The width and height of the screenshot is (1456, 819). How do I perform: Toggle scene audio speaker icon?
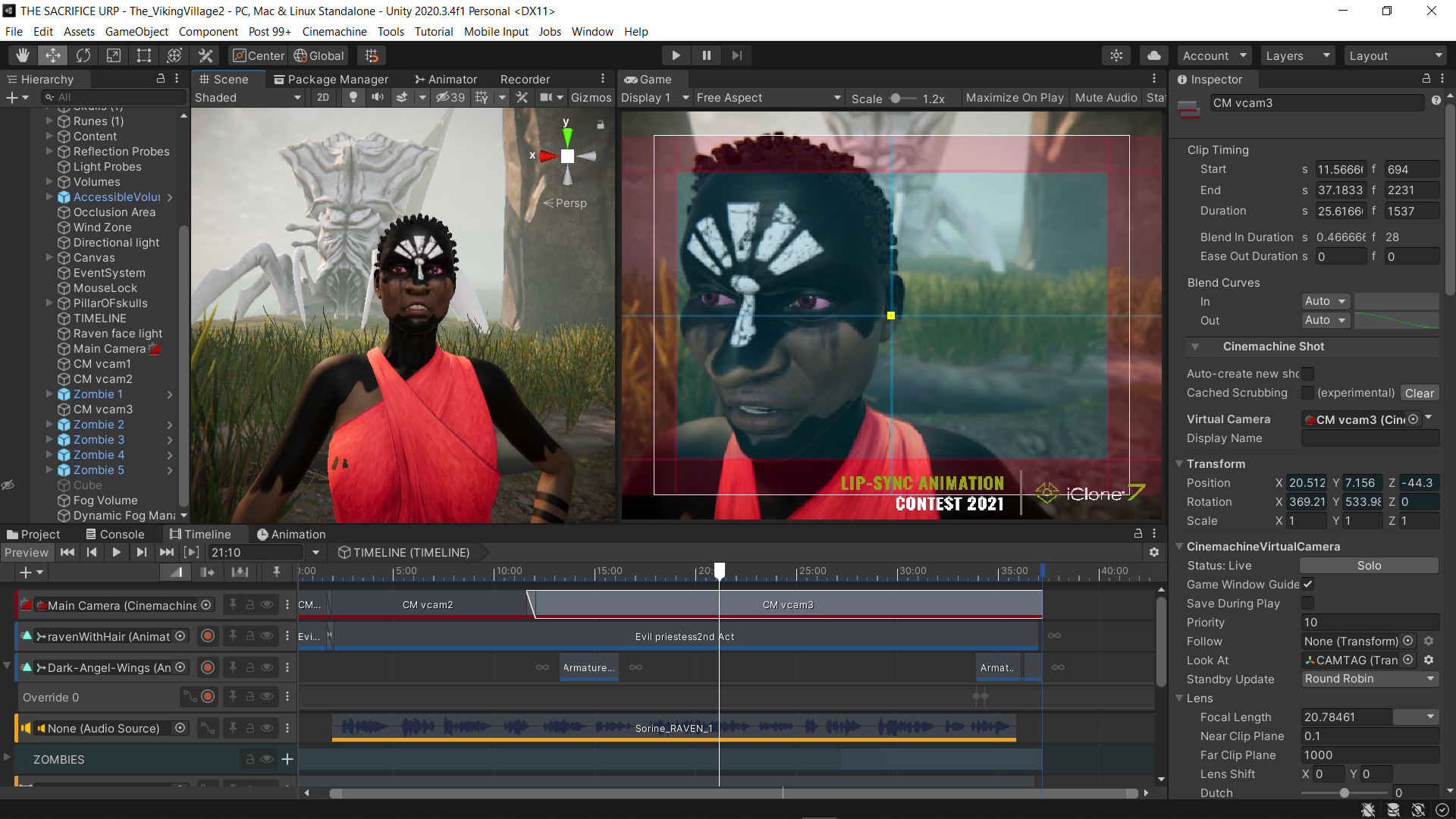pos(377,97)
